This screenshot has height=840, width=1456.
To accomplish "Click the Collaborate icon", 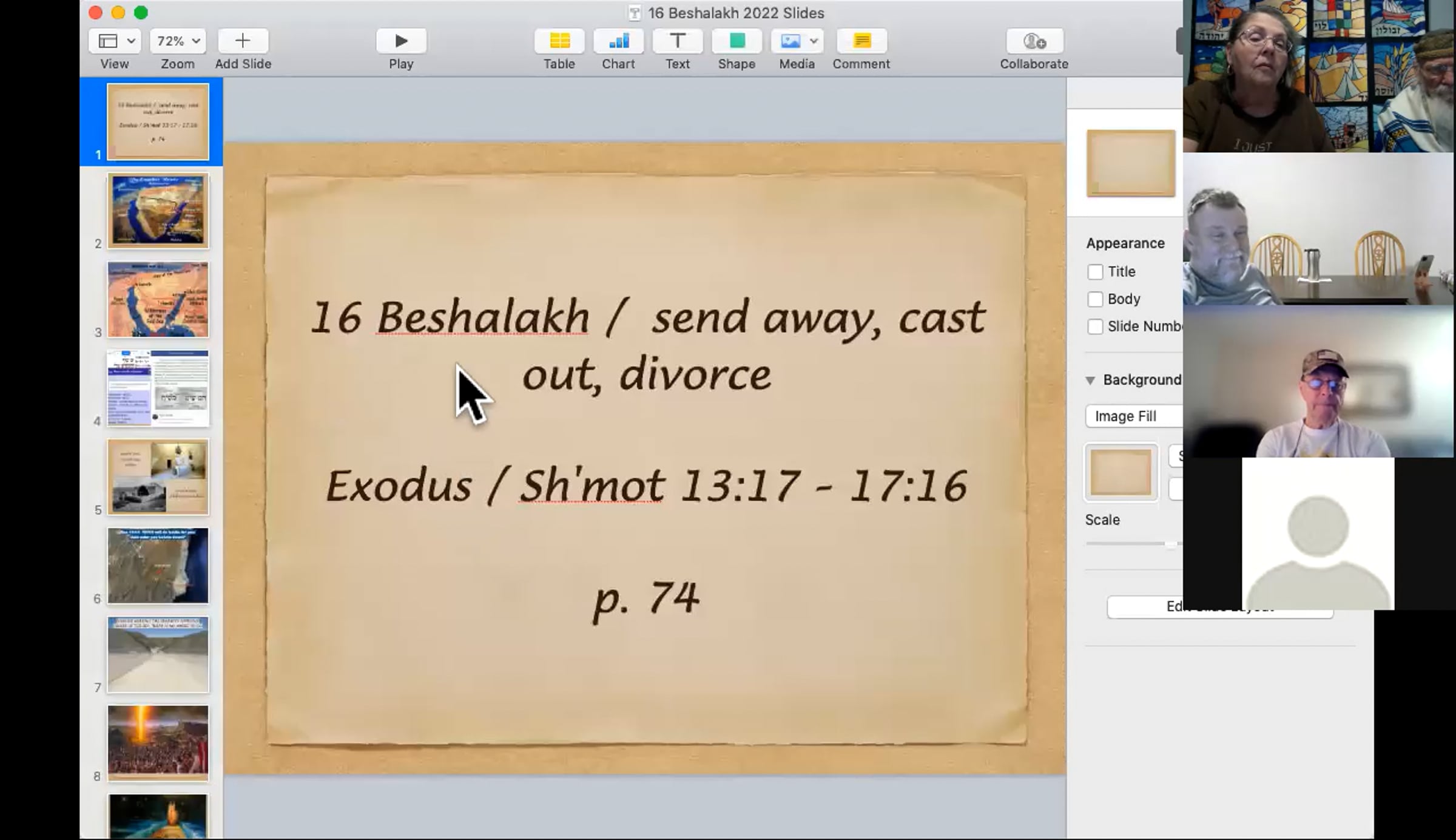I will [x=1034, y=41].
